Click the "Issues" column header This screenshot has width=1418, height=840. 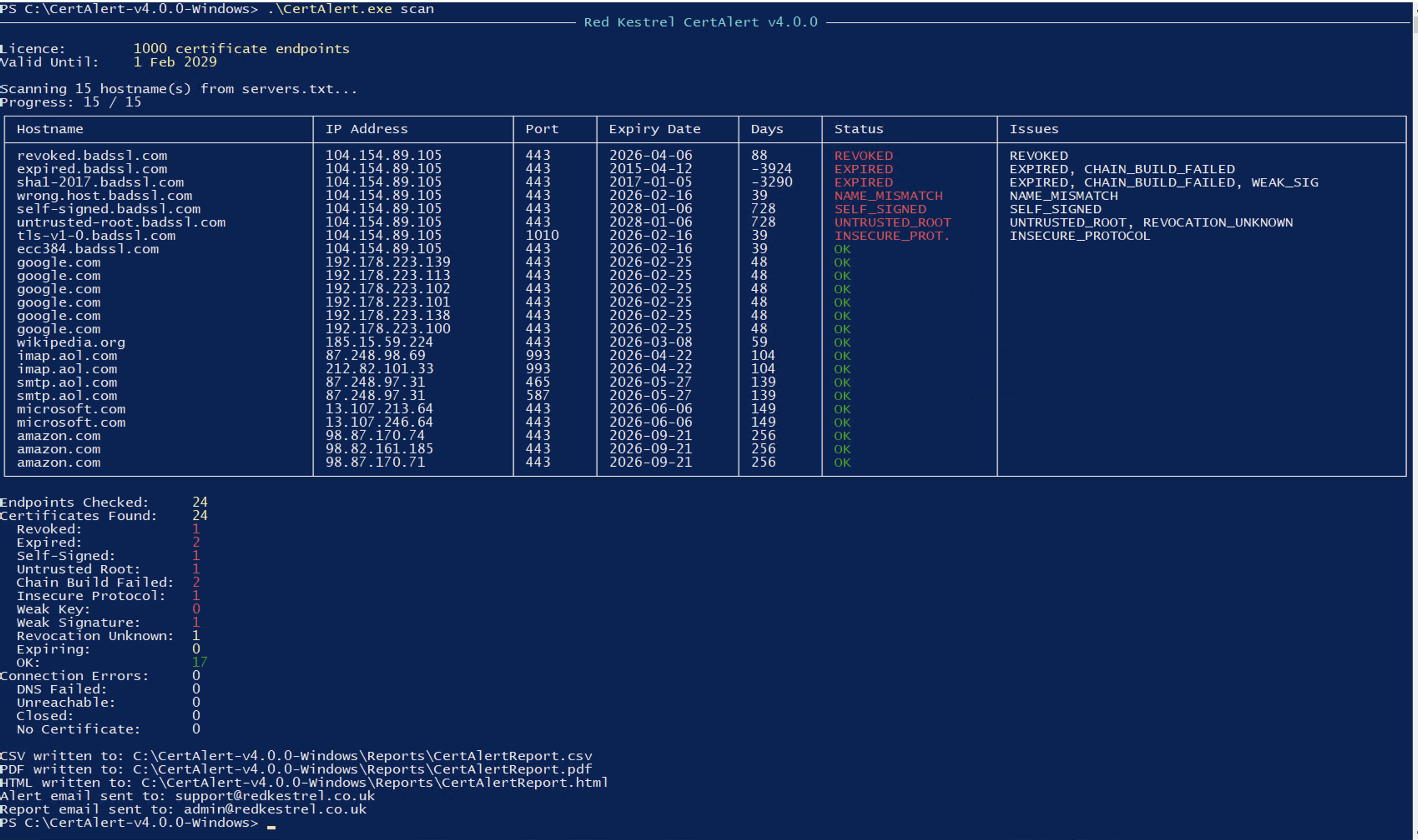[1034, 129]
